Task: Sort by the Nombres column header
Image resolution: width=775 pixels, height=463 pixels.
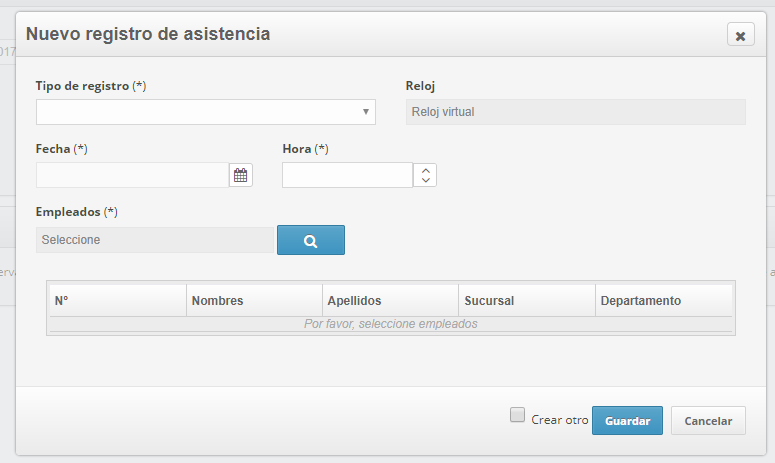Action: click(x=254, y=300)
